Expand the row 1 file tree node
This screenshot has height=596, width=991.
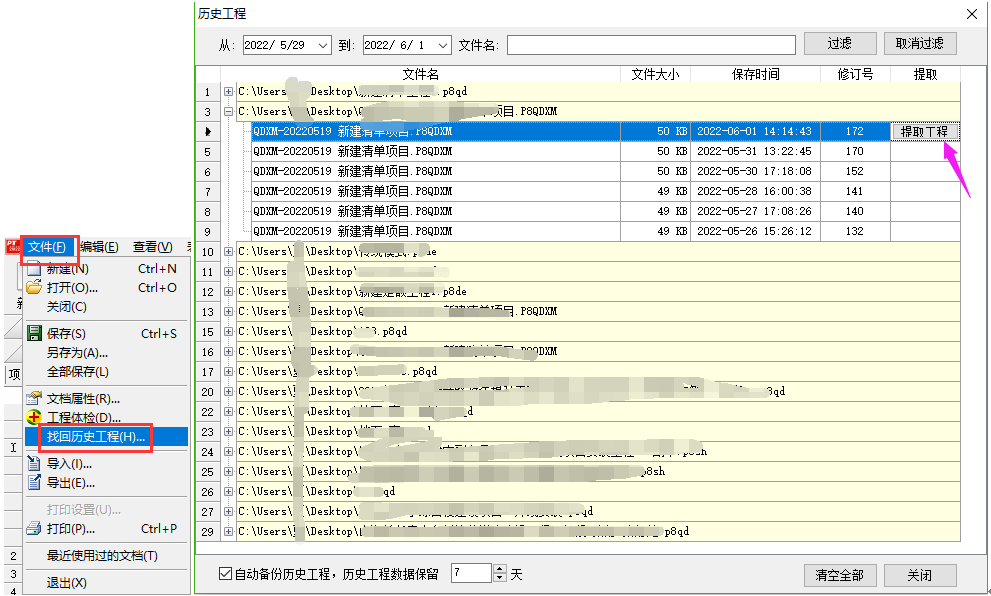pos(228,92)
